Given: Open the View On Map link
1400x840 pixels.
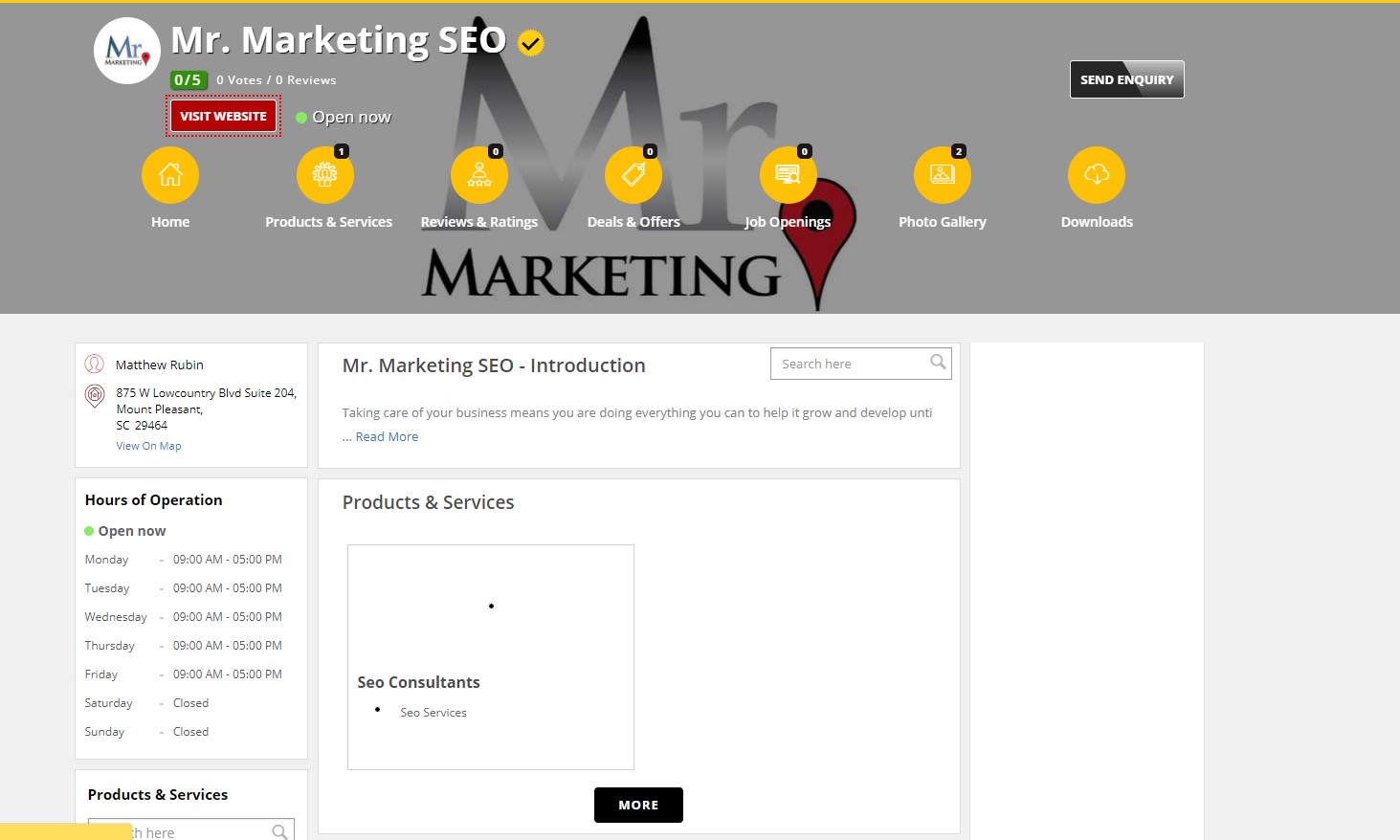Looking at the screenshot, I should [x=148, y=446].
